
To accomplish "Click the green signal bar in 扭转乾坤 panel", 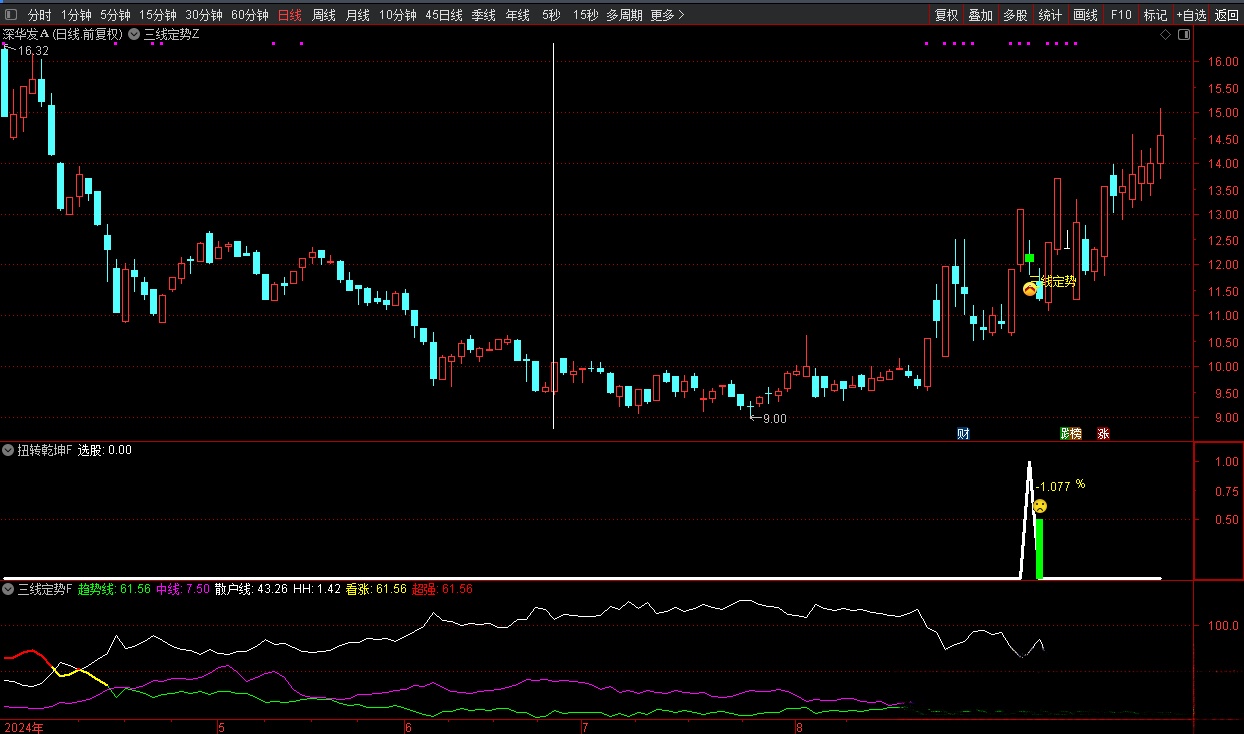I will pos(1040,548).
